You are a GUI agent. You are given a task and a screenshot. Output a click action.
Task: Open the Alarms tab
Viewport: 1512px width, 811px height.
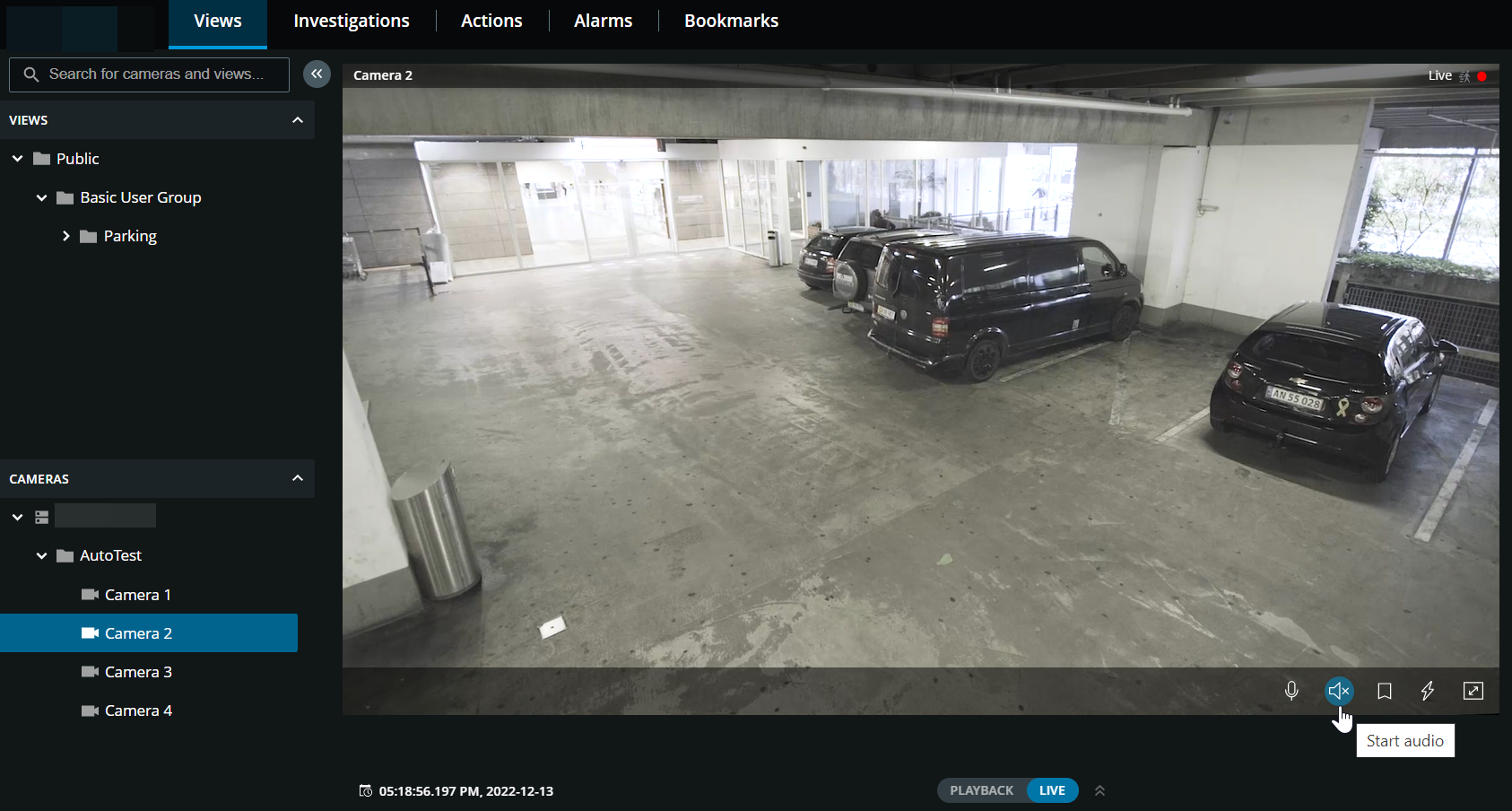(604, 22)
